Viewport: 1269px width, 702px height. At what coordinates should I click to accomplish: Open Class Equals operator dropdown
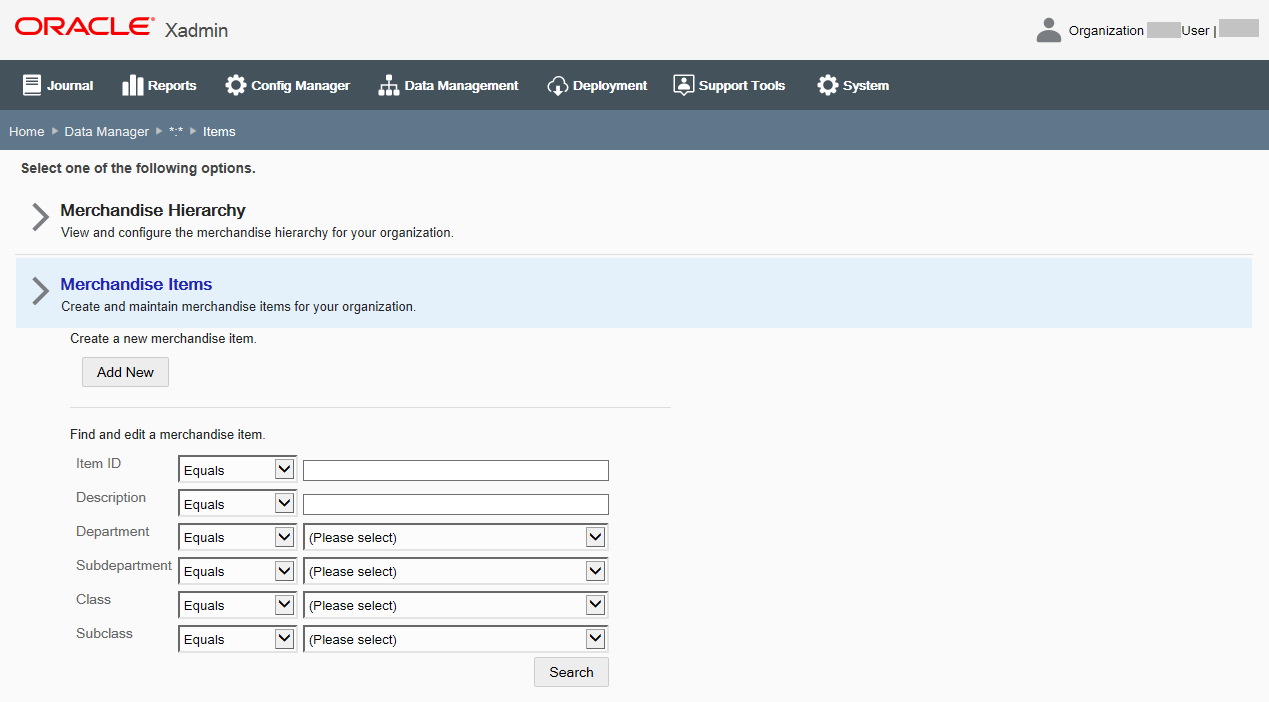click(237, 605)
